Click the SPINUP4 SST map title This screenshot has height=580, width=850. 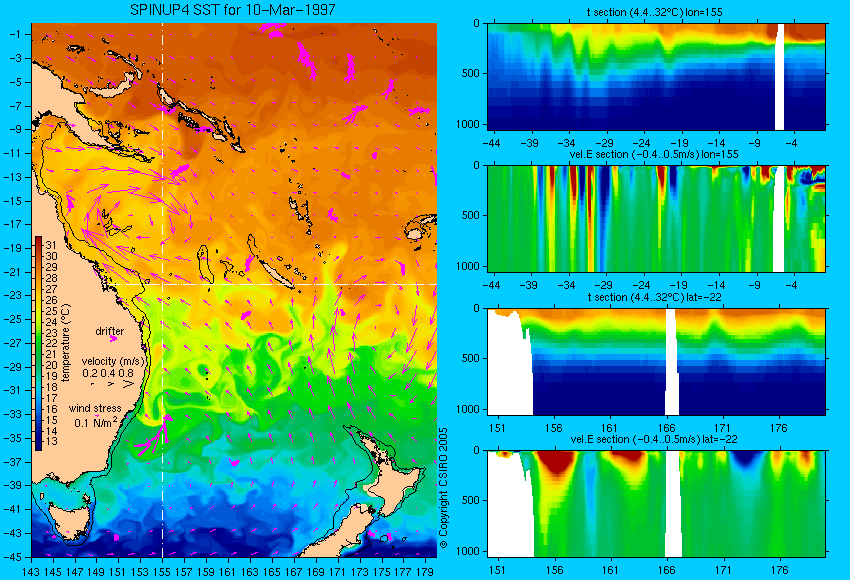(233, 10)
